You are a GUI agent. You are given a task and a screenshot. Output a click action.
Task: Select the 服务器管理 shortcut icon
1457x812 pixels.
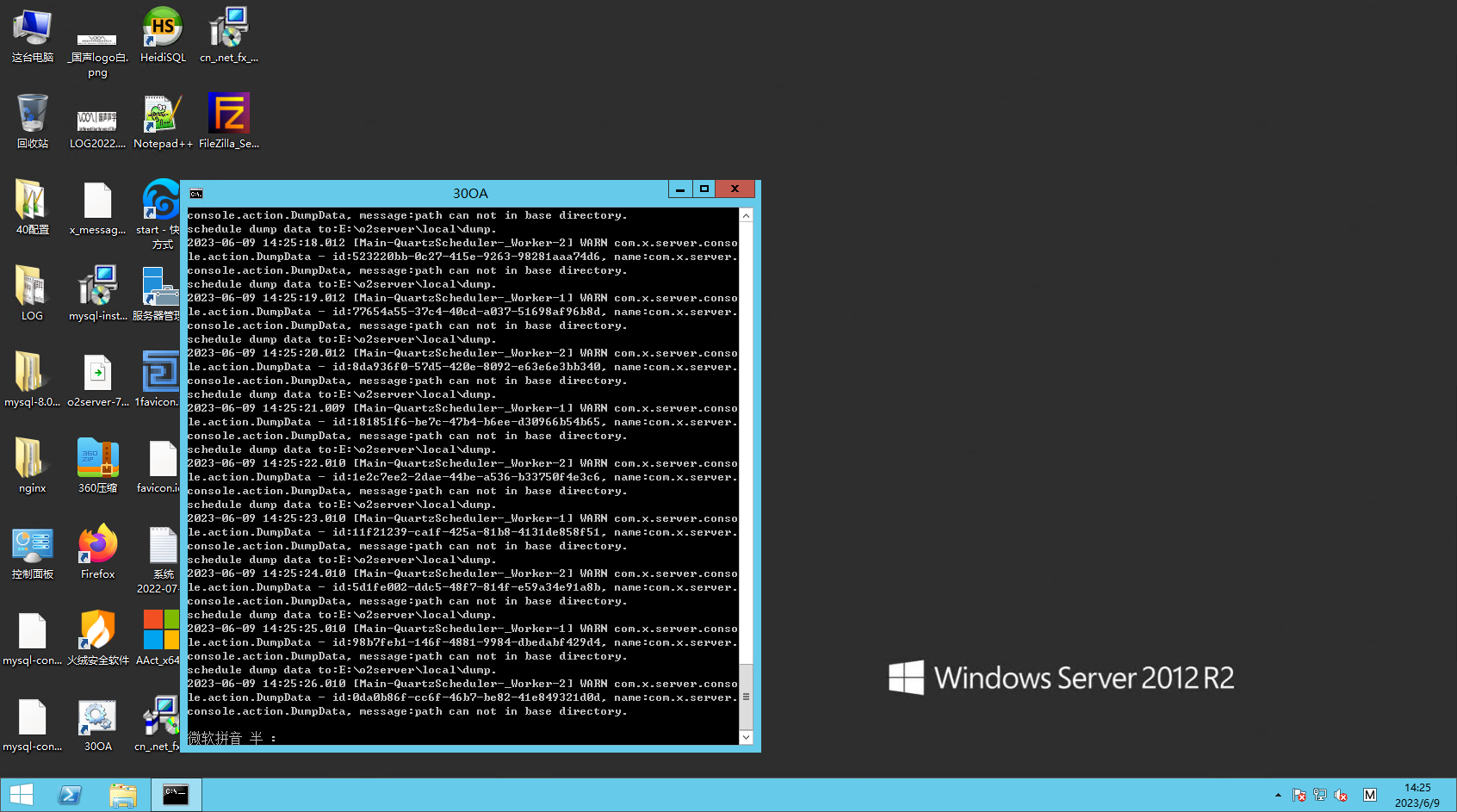tap(158, 294)
